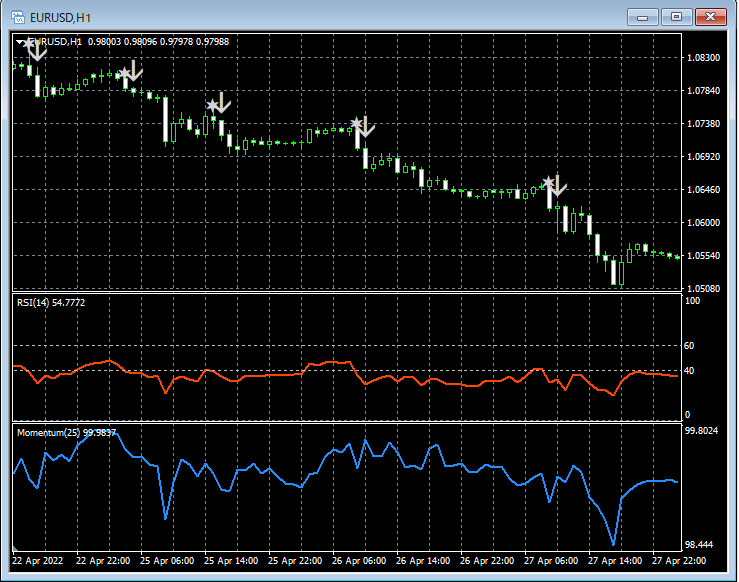The image size is (739, 582).
Task: Click the 22 Apr 2022 time label
Action: (x=37, y=561)
